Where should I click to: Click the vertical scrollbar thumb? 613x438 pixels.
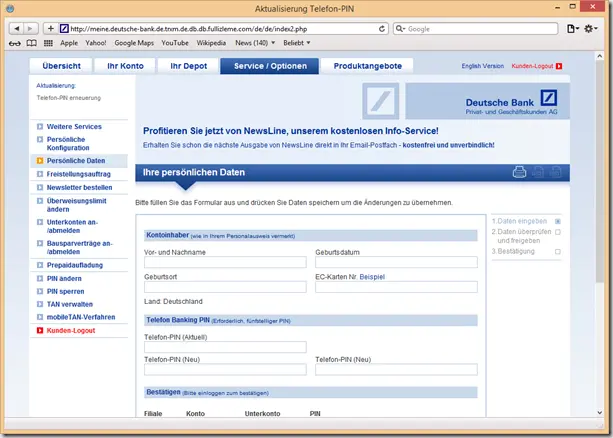pos(600,172)
